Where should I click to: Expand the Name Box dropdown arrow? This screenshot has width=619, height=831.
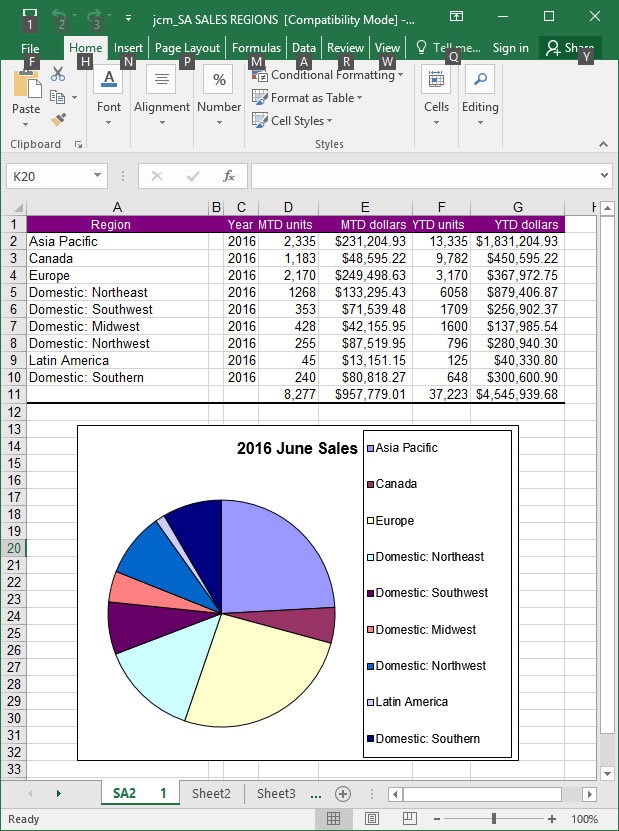point(98,175)
